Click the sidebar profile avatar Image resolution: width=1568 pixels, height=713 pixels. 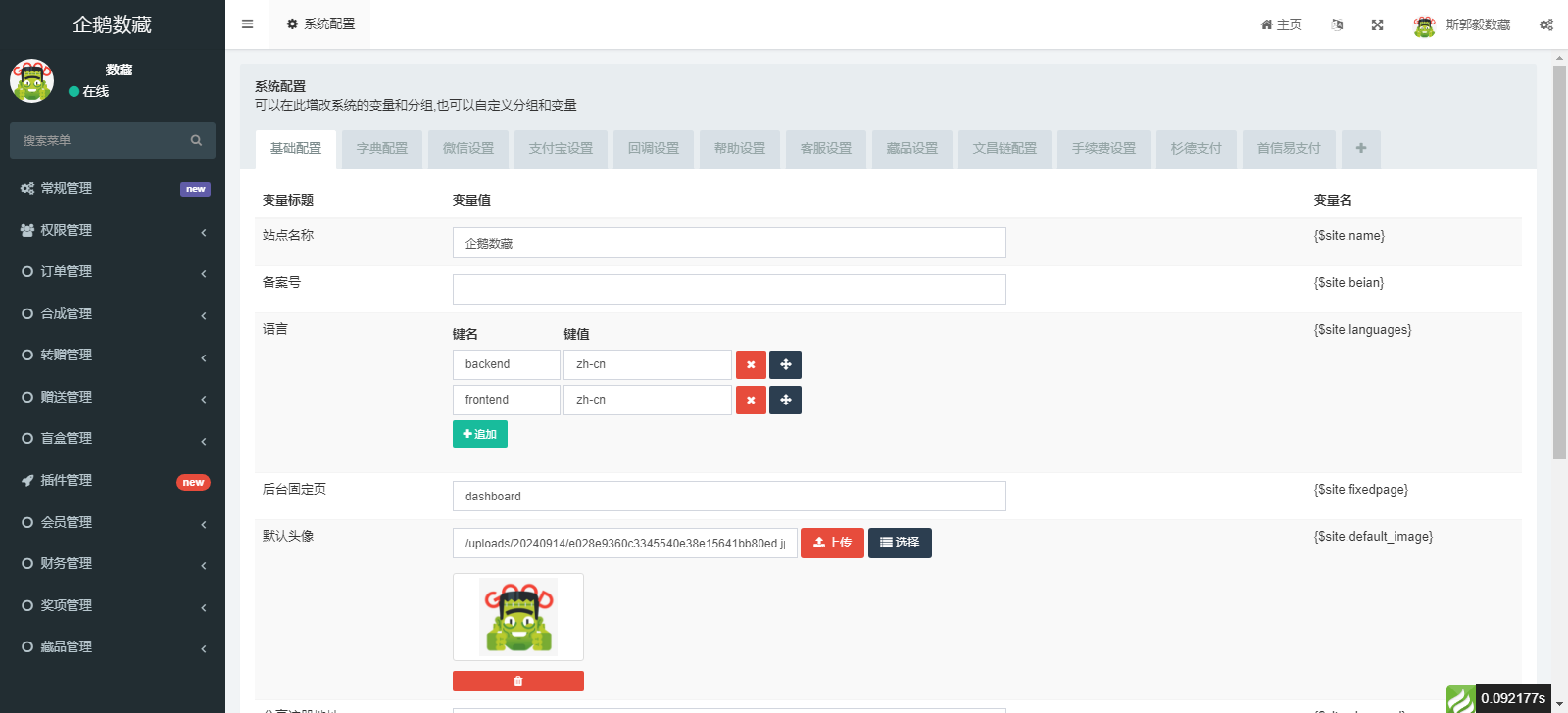(x=31, y=80)
